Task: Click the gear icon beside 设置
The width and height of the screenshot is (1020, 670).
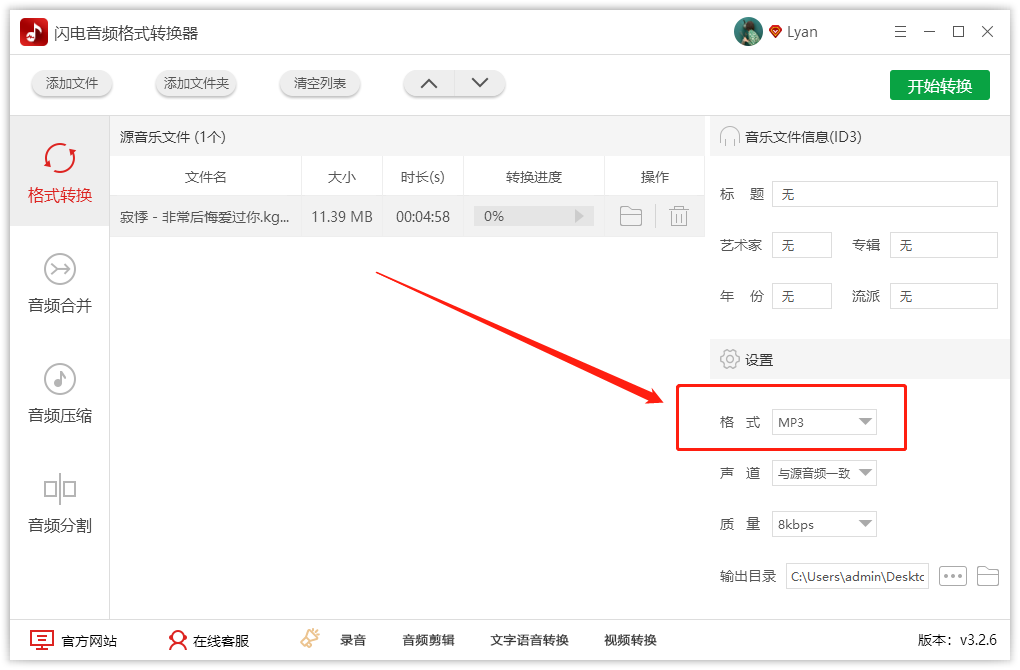Action: coord(729,359)
